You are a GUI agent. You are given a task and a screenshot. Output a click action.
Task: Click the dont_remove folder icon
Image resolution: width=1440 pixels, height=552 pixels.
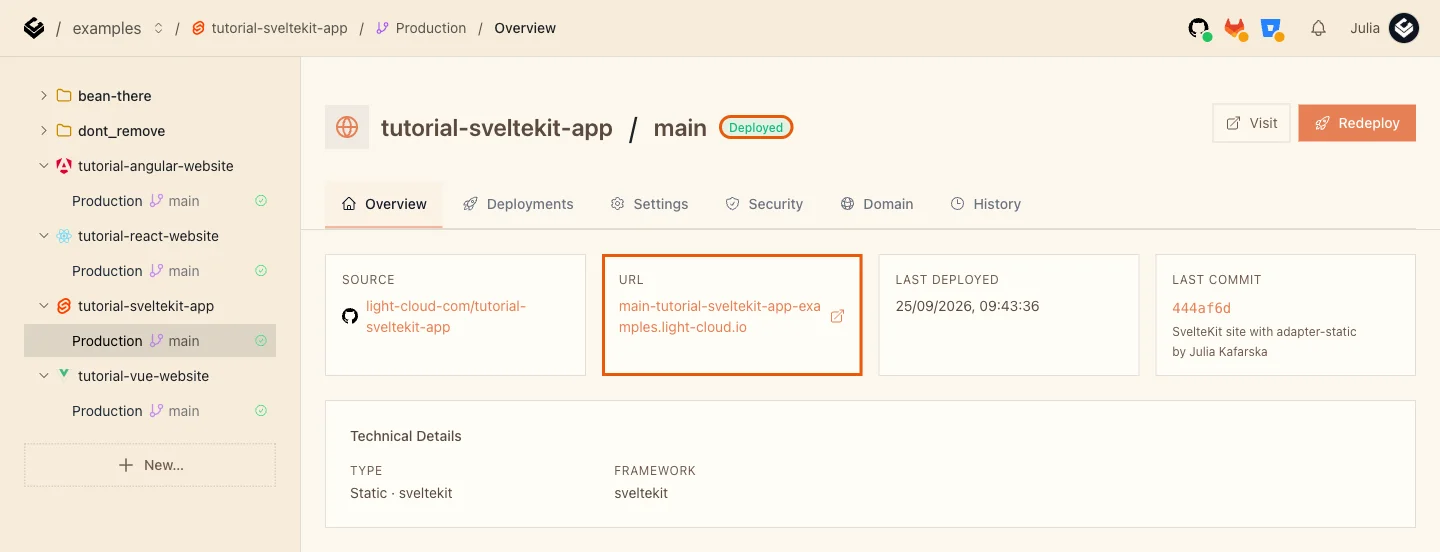tap(64, 131)
